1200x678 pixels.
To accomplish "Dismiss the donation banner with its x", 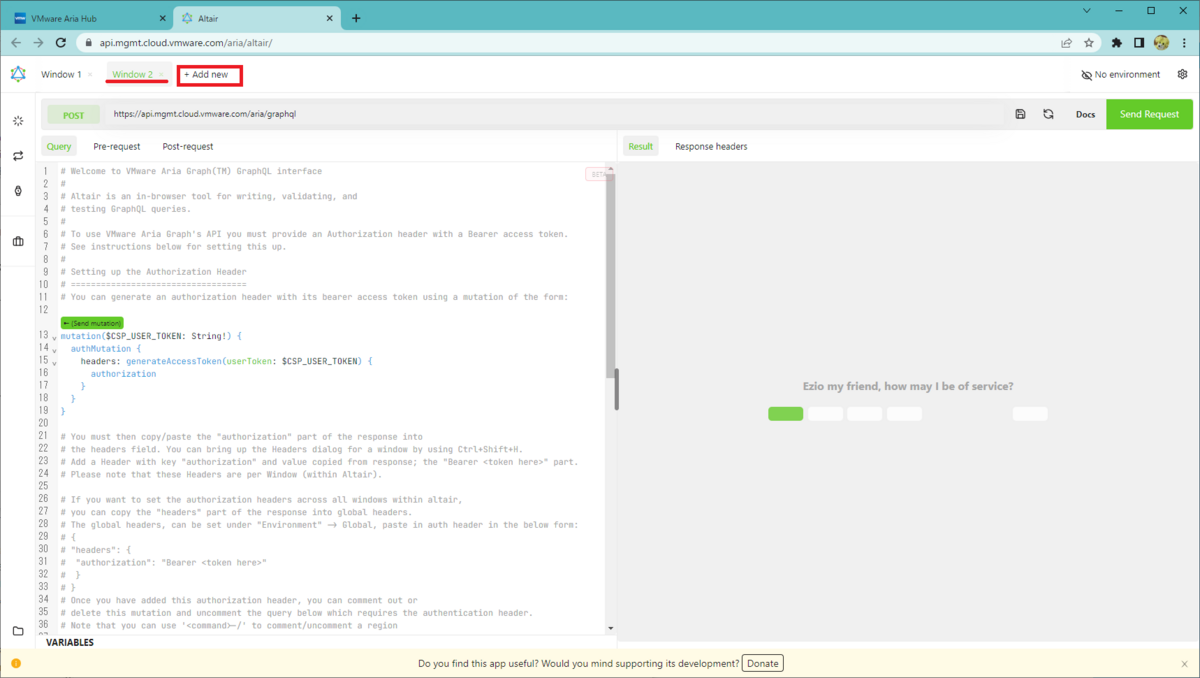I will tap(1186, 663).
